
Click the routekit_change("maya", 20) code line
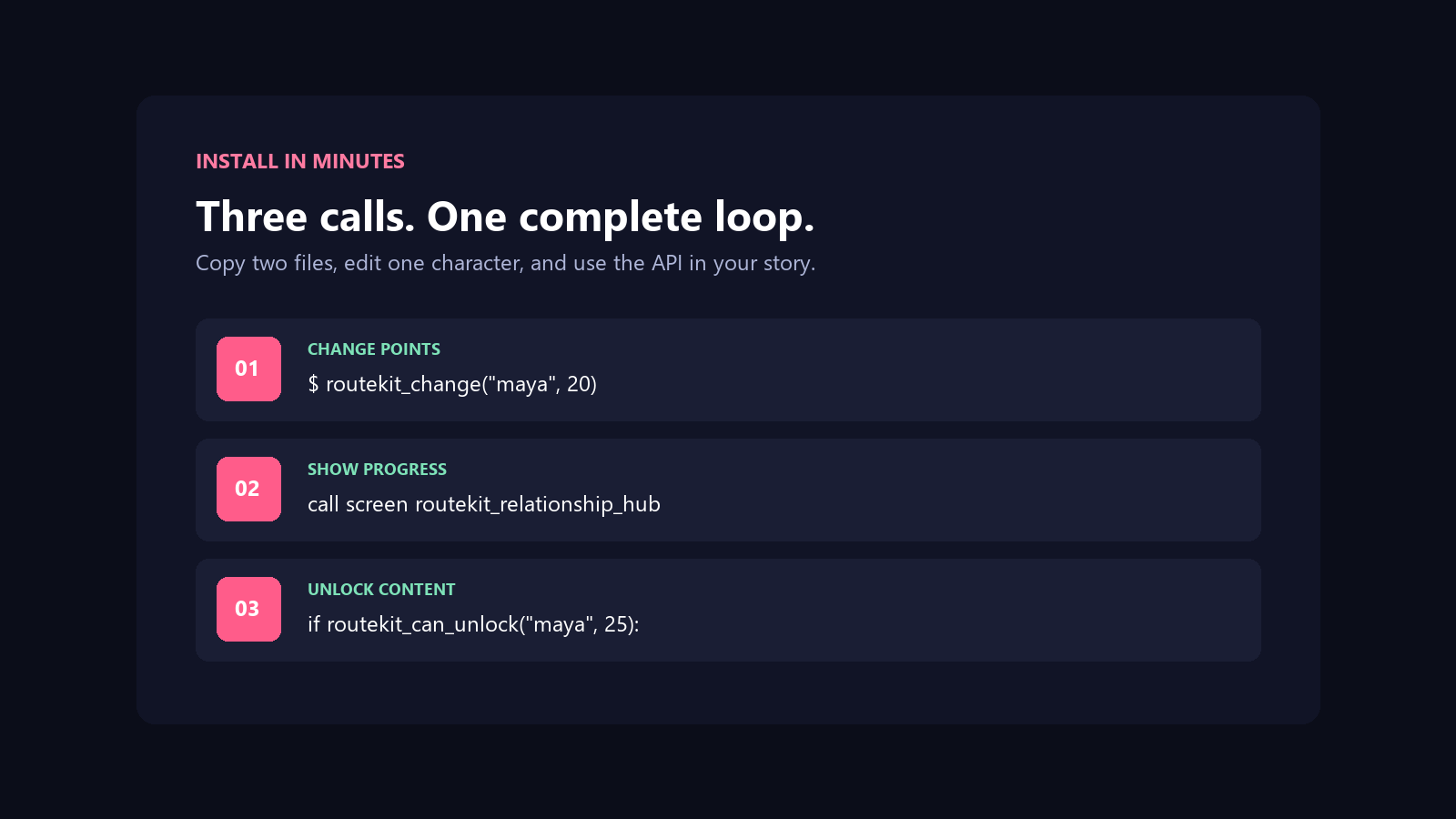[452, 384]
